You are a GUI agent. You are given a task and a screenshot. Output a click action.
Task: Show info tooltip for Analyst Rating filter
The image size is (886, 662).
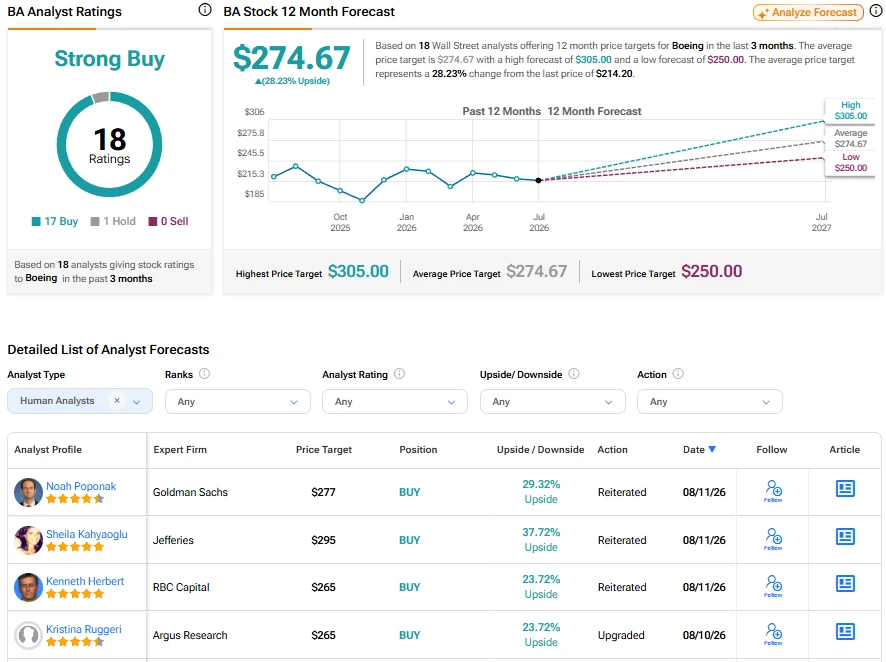click(399, 374)
